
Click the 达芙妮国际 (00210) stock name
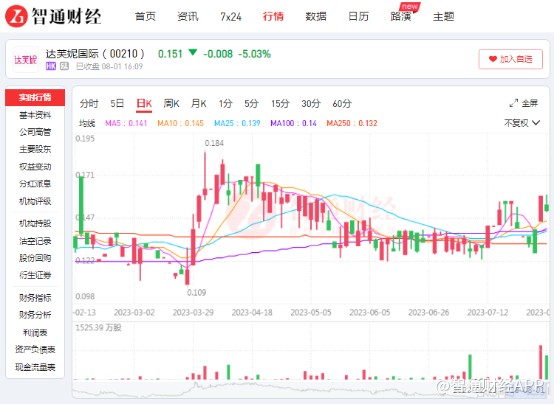[95, 54]
